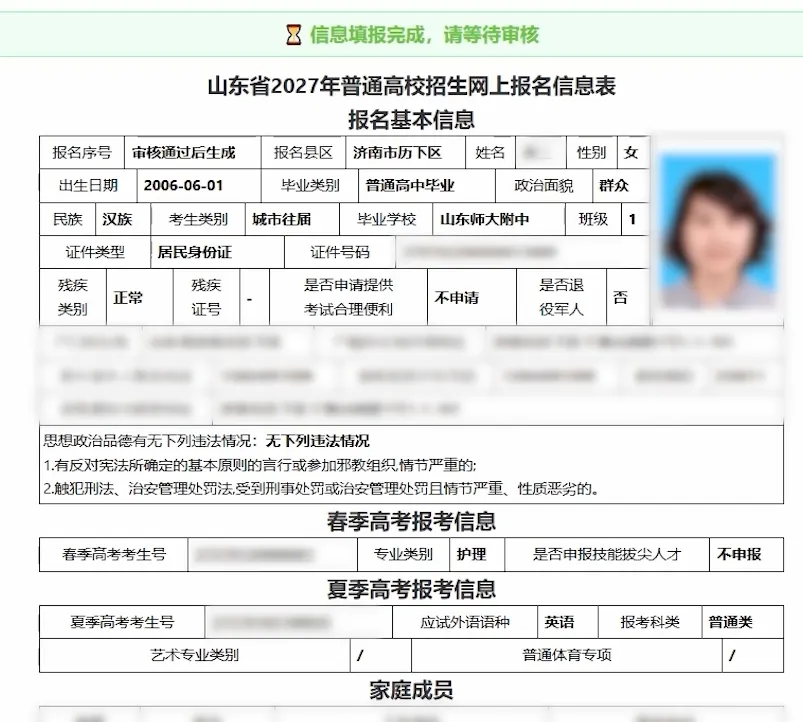This screenshot has width=803, height=722.
Task: Click the label 是否退役军人
Action: 561,297
